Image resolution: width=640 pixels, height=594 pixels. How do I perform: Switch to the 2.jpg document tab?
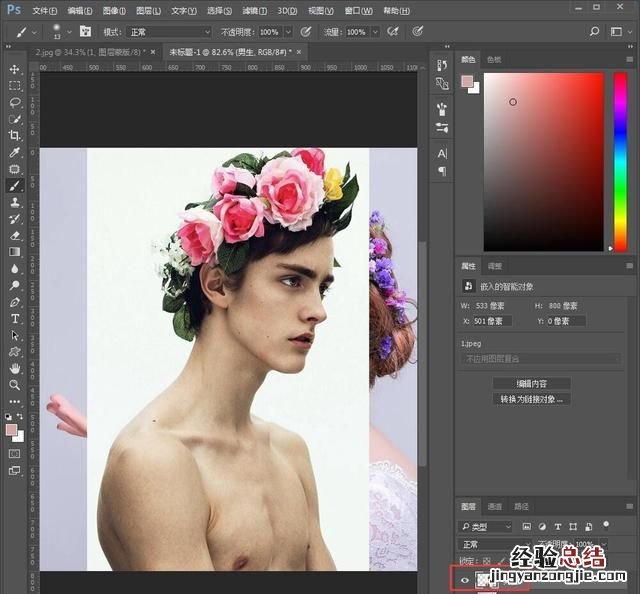(88, 51)
